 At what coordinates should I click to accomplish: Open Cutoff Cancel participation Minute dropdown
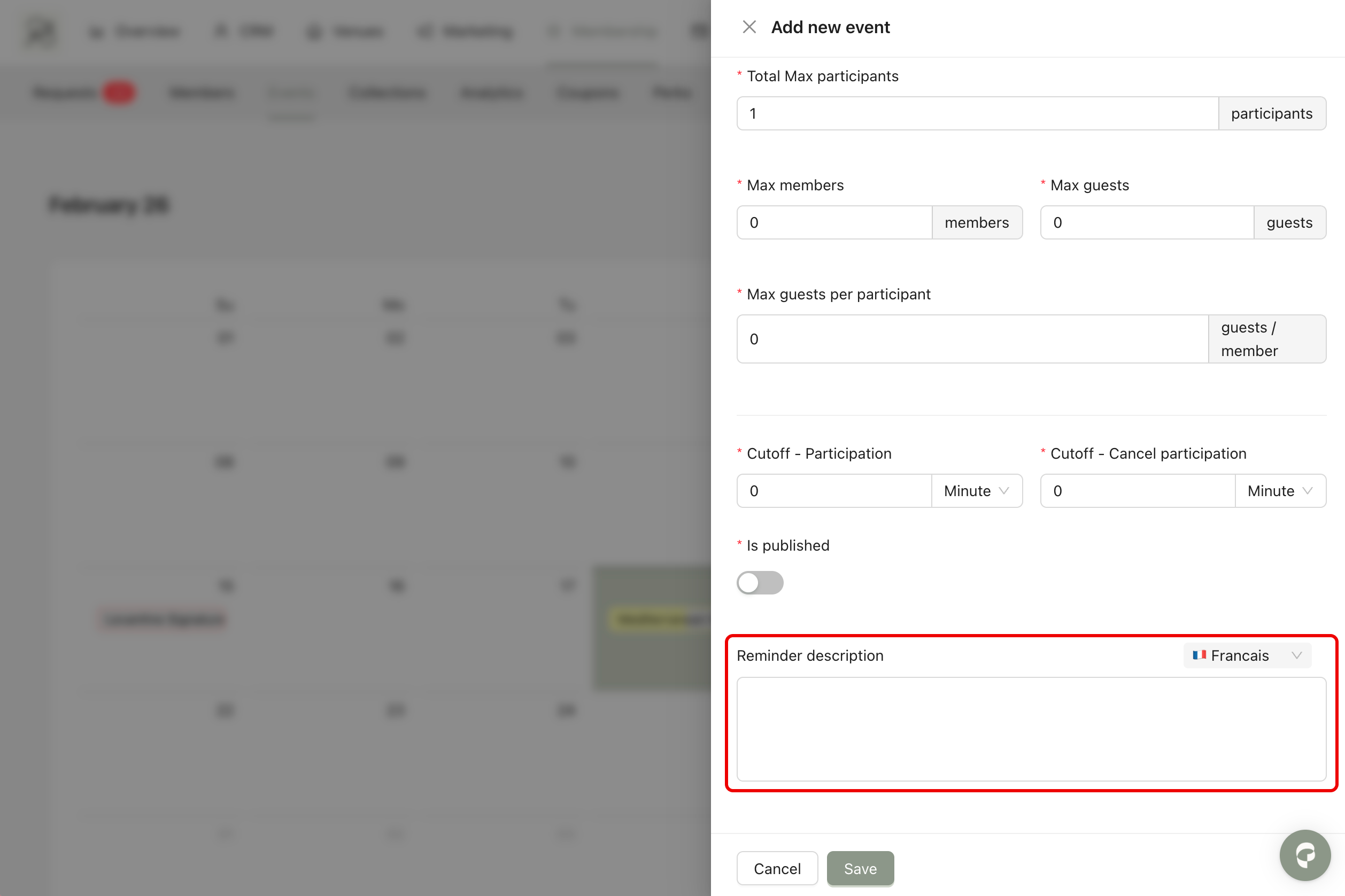pos(1279,491)
